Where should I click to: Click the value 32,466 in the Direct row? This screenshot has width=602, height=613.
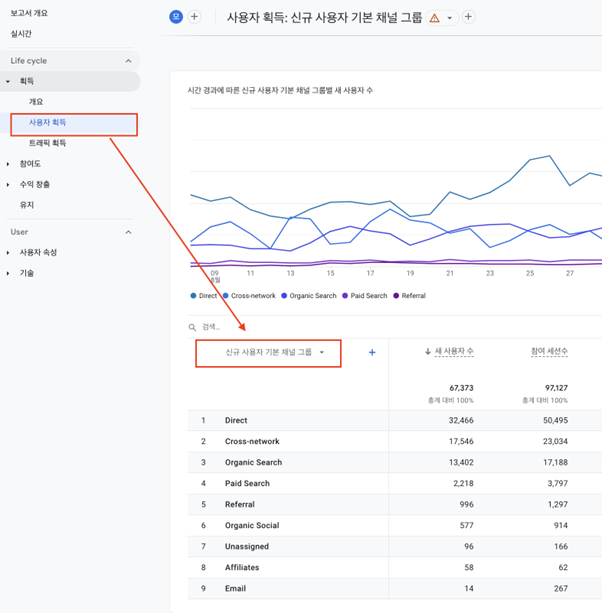point(461,421)
